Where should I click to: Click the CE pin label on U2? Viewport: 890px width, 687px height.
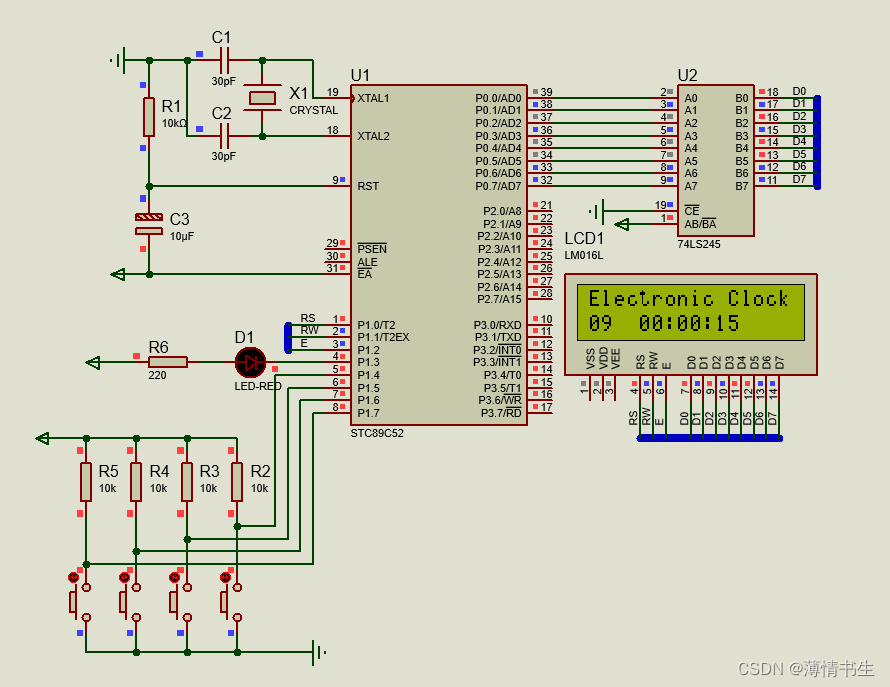coord(691,211)
